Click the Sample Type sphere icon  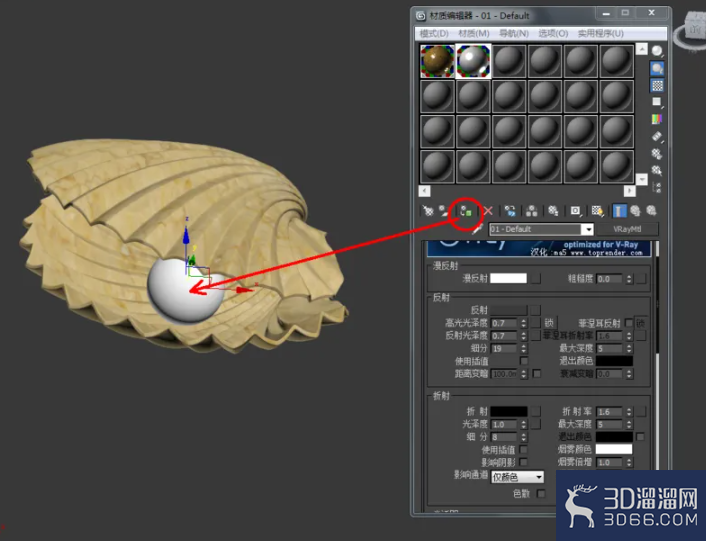point(657,51)
